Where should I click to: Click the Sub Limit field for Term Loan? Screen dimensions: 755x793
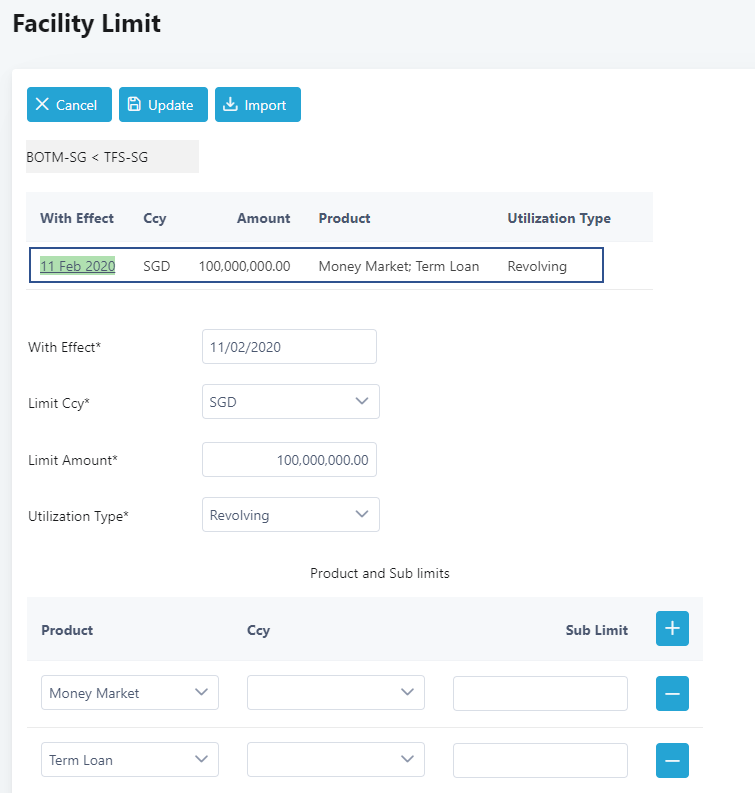coord(540,760)
